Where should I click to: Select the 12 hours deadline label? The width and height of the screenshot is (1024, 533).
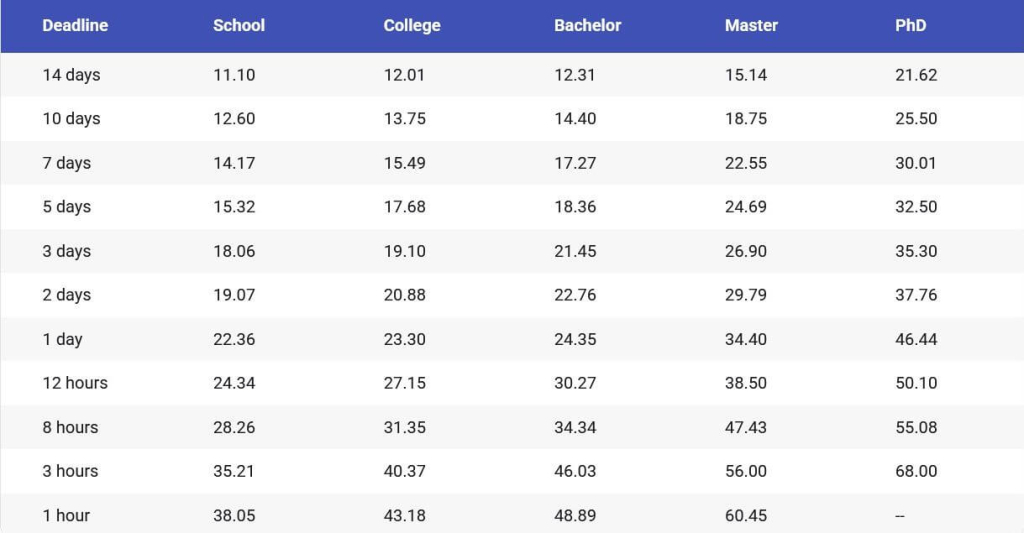tap(75, 383)
